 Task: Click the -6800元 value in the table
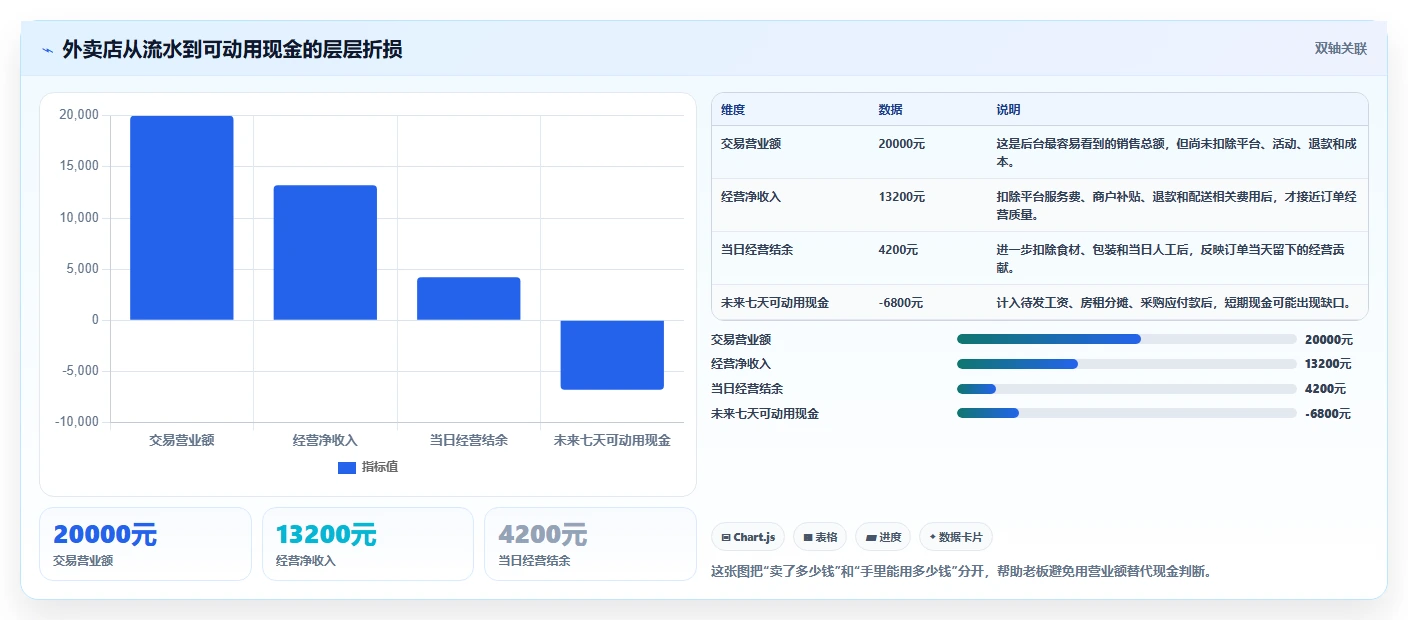click(901, 303)
